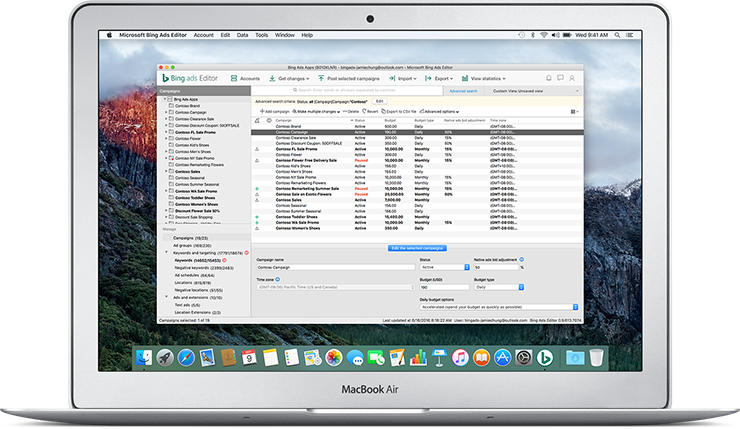Click green plus icon on Contoso Toddler Shoes row
The image size is (740, 429).
coord(257,217)
